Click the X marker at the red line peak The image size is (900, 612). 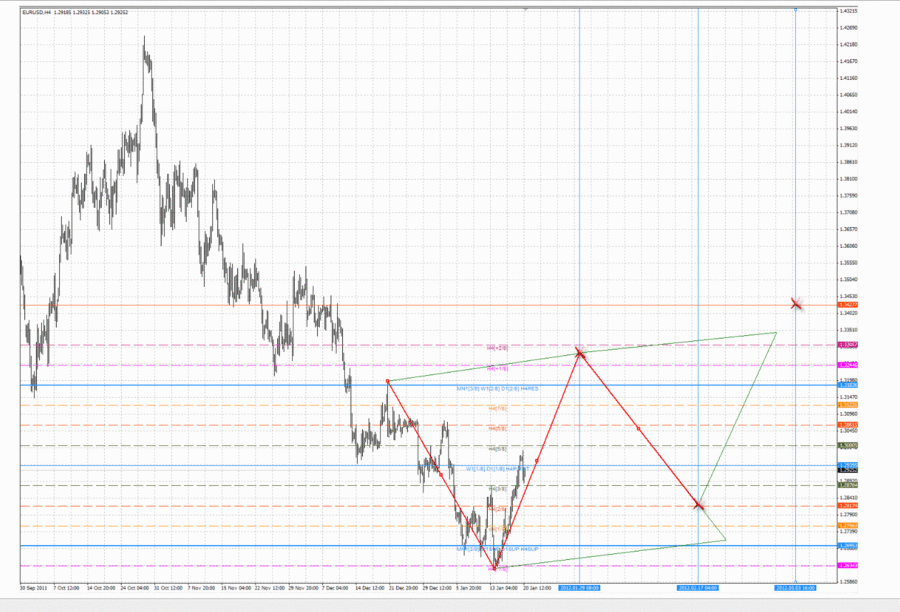click(579, 352)
